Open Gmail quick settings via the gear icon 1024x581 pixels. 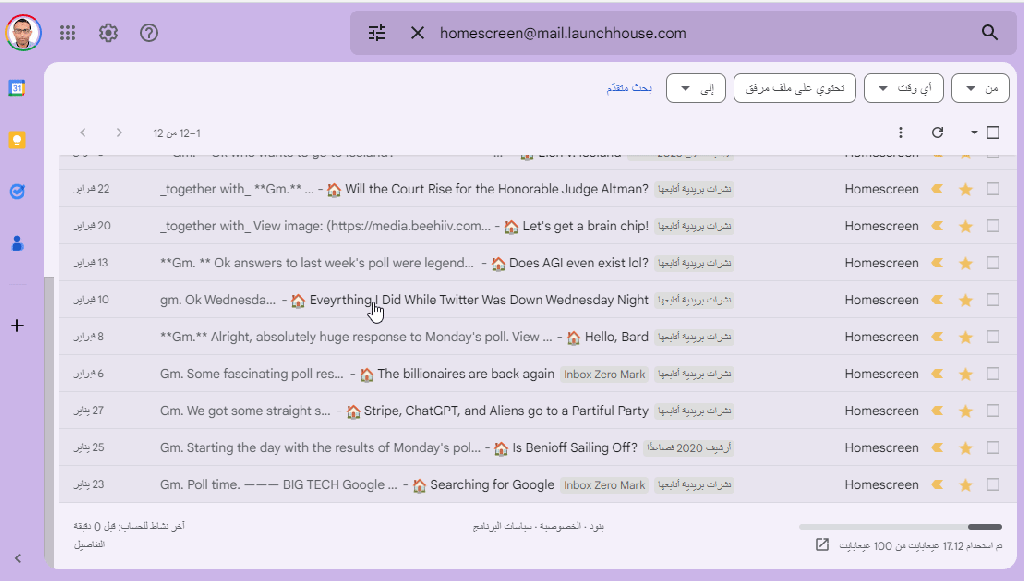pos(108,32)
